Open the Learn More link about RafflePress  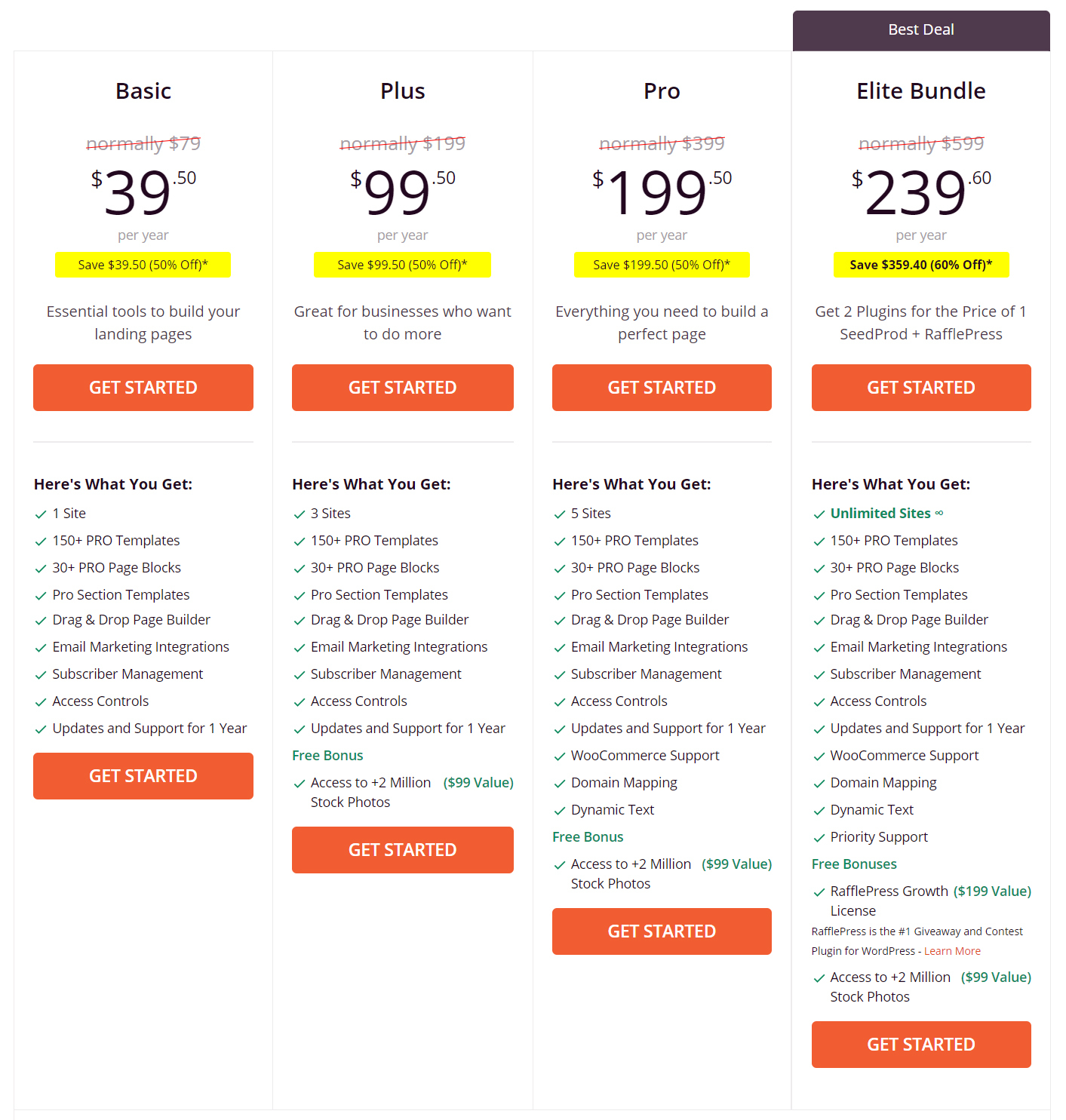click(x=952, y=951)
